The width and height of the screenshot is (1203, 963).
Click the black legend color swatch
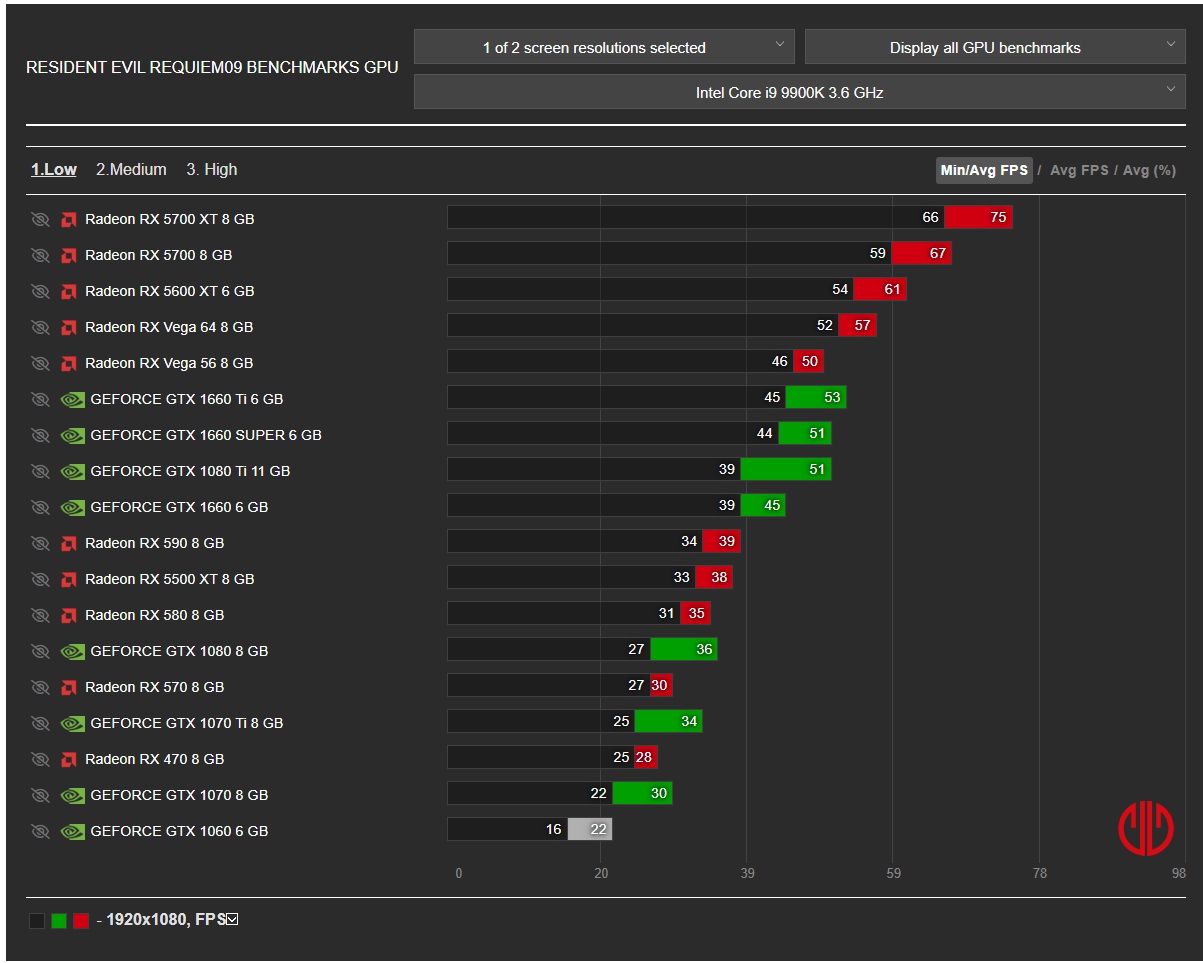pos(37,921)
